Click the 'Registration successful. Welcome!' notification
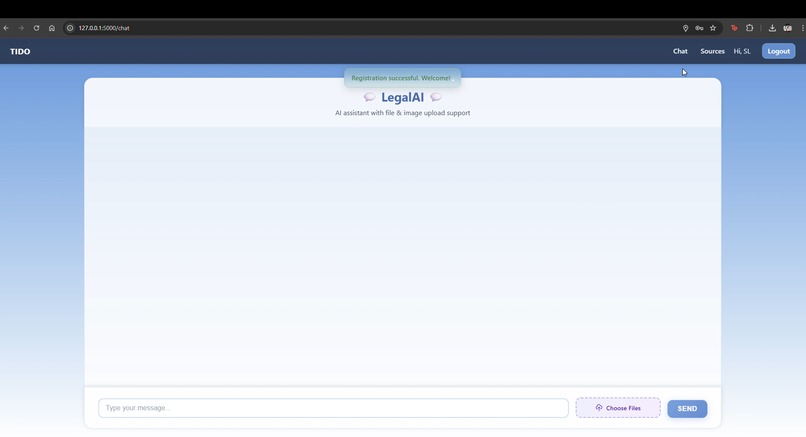Image resolution: width=806 pixels, height=437 pixels. point(402,78)
